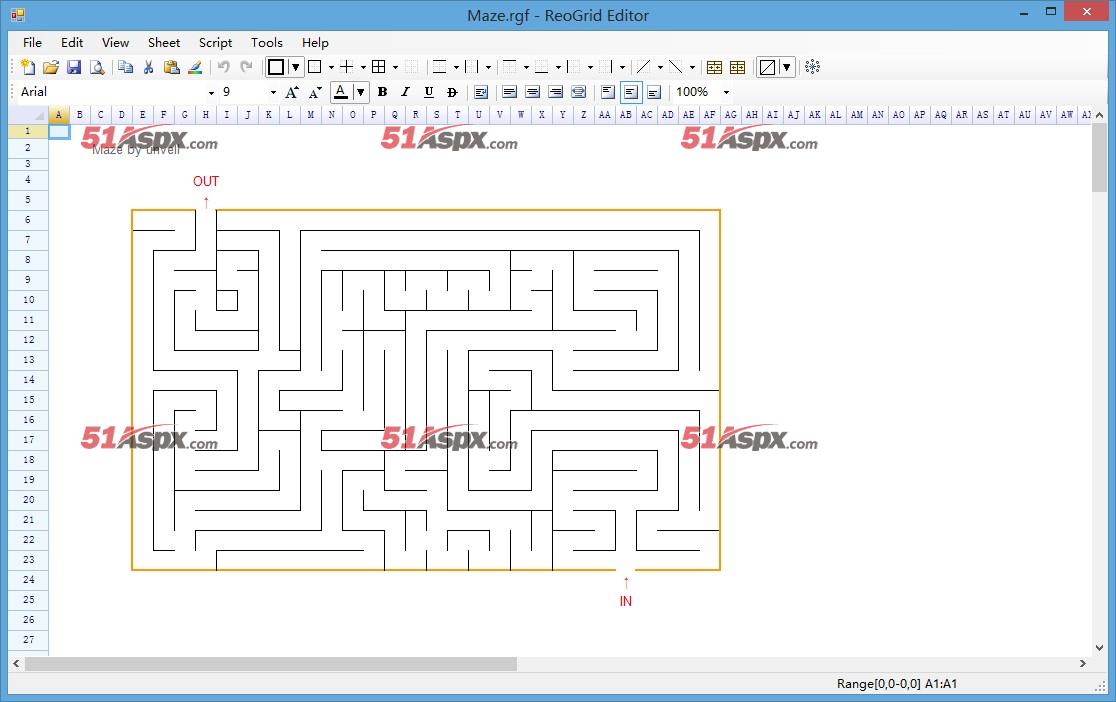Open the Sheet menu

164,43
